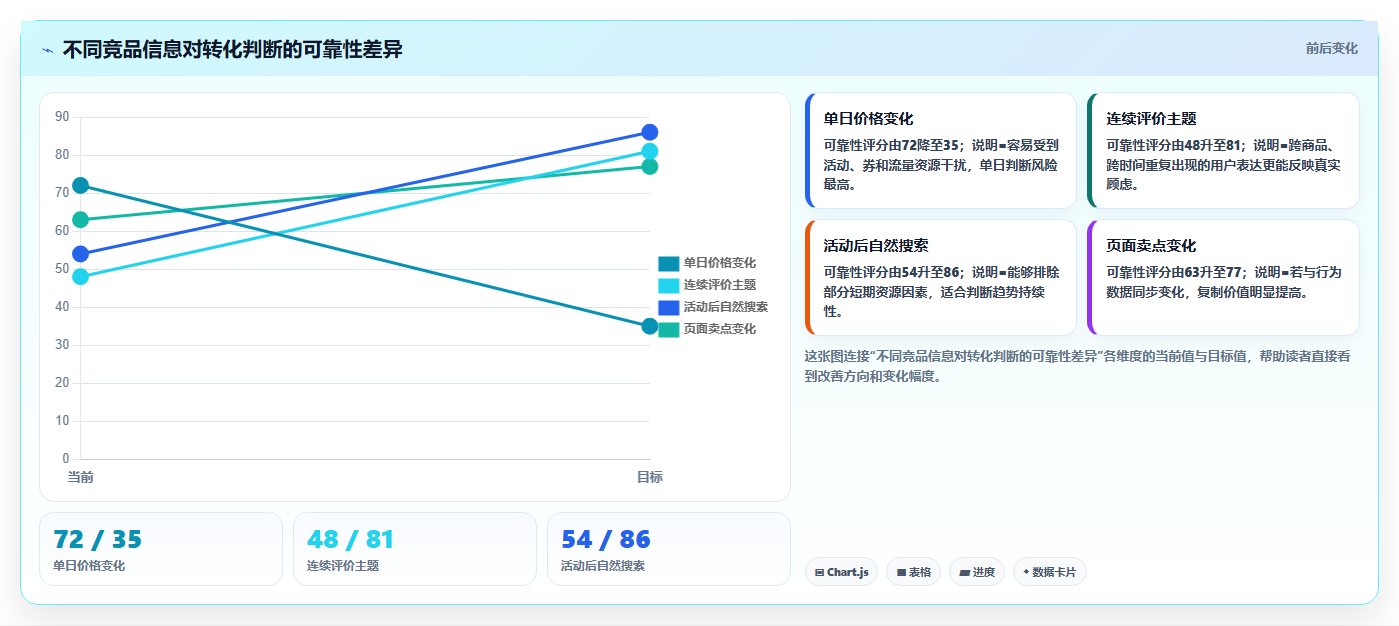Click the diamond icon in 数据卡片 chip
The height and width of the screenshot is (626, 1399).
click(x=1026, y=572)
